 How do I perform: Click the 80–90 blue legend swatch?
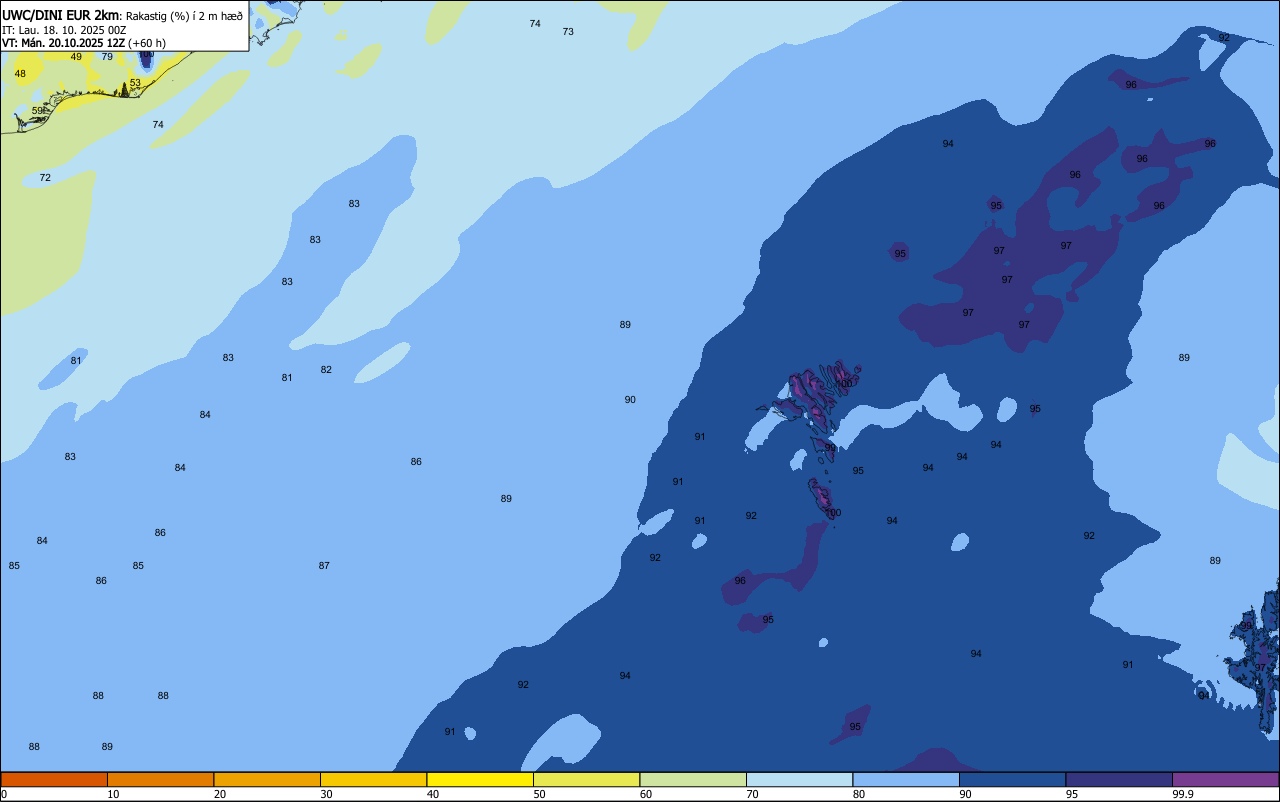tap(906, 779)
